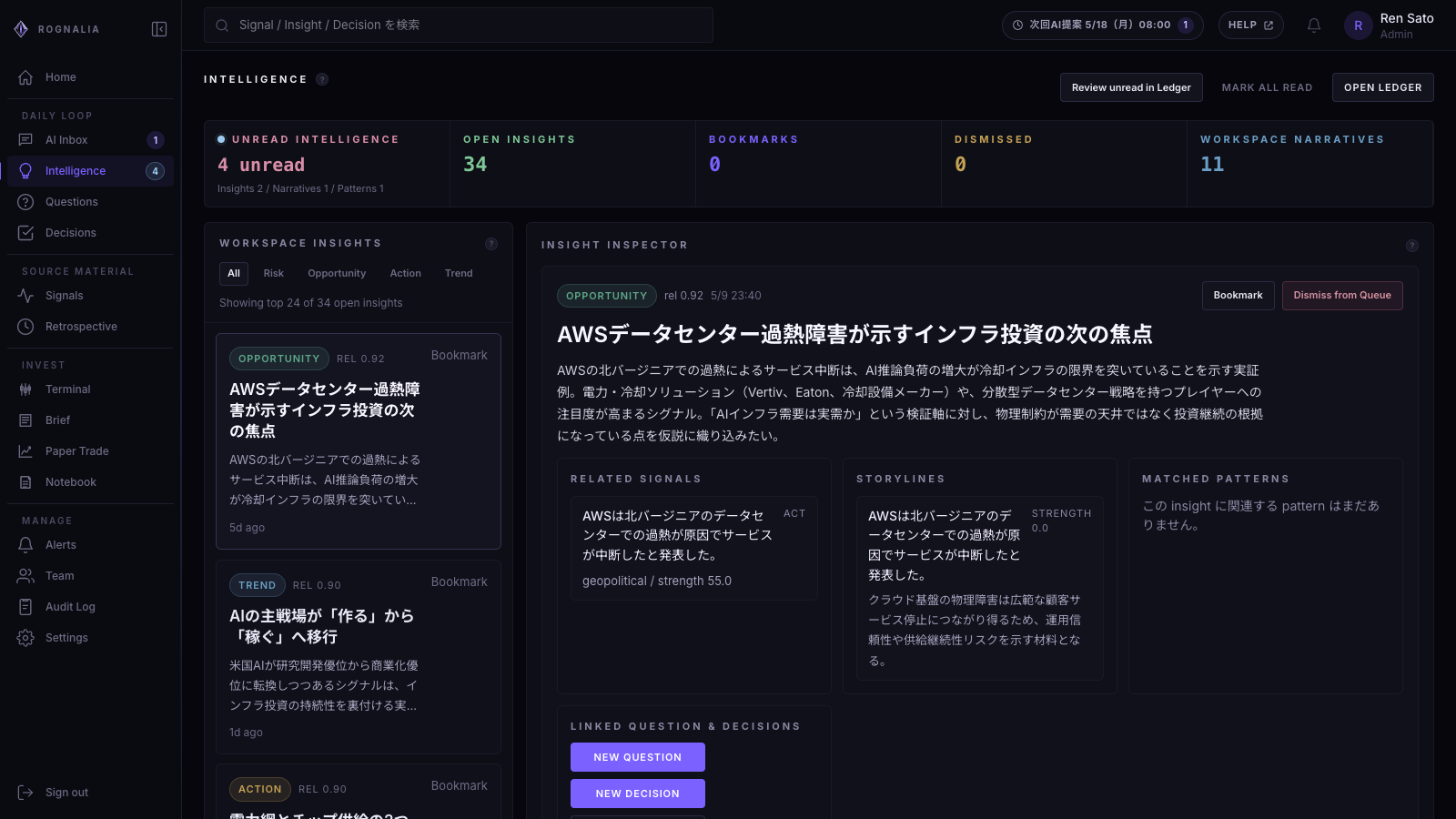Image resolution: width=1456 pixels, height=819 pixels.
Task: Open HELP external link button
Action: [x=1251, y=25]
